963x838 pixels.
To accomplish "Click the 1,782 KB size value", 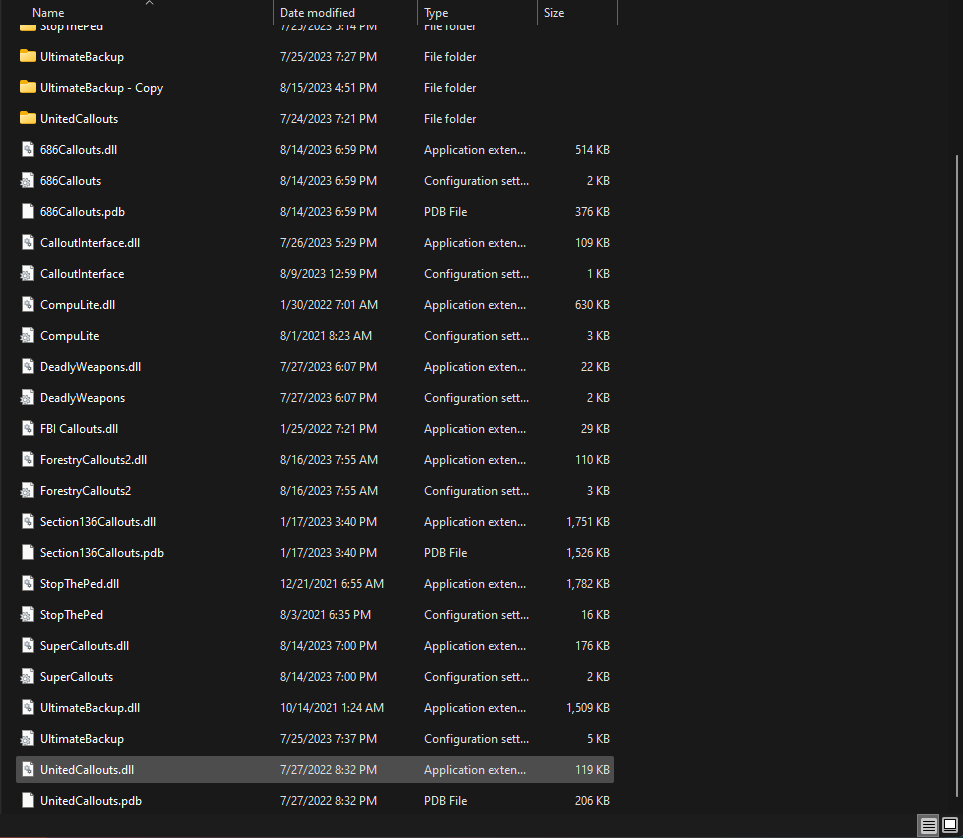I will click(588, 584).
